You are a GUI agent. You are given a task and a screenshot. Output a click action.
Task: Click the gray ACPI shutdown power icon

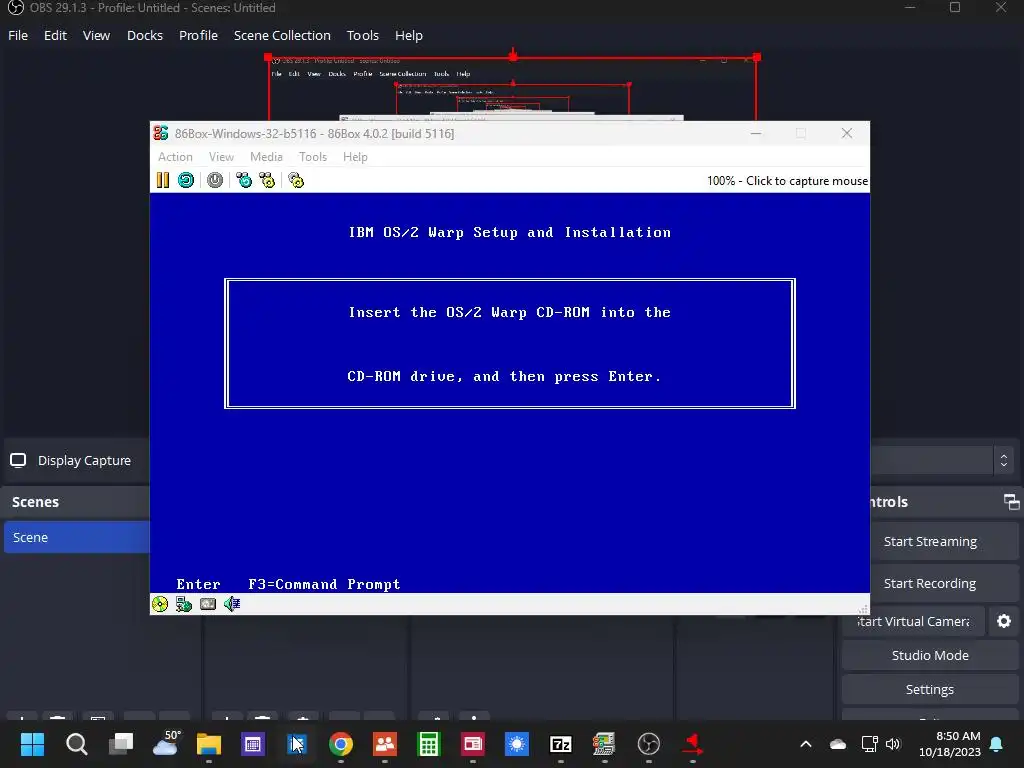pyautogui.click(x=215, y=180)
